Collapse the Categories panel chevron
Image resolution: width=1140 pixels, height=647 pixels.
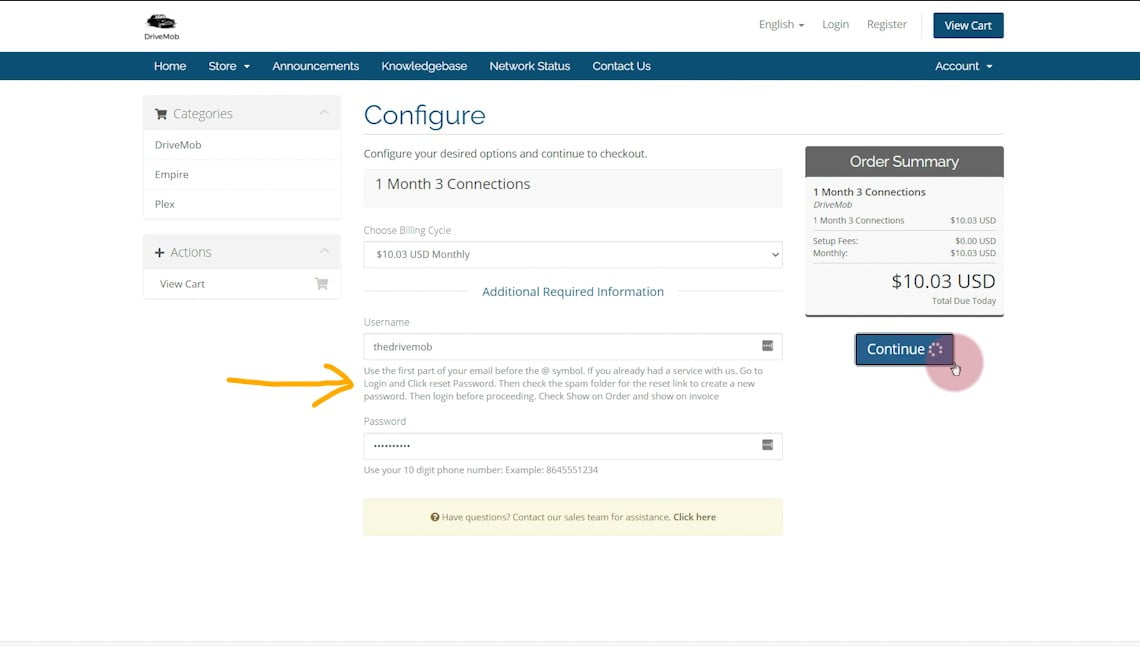[x=324, y=113]
